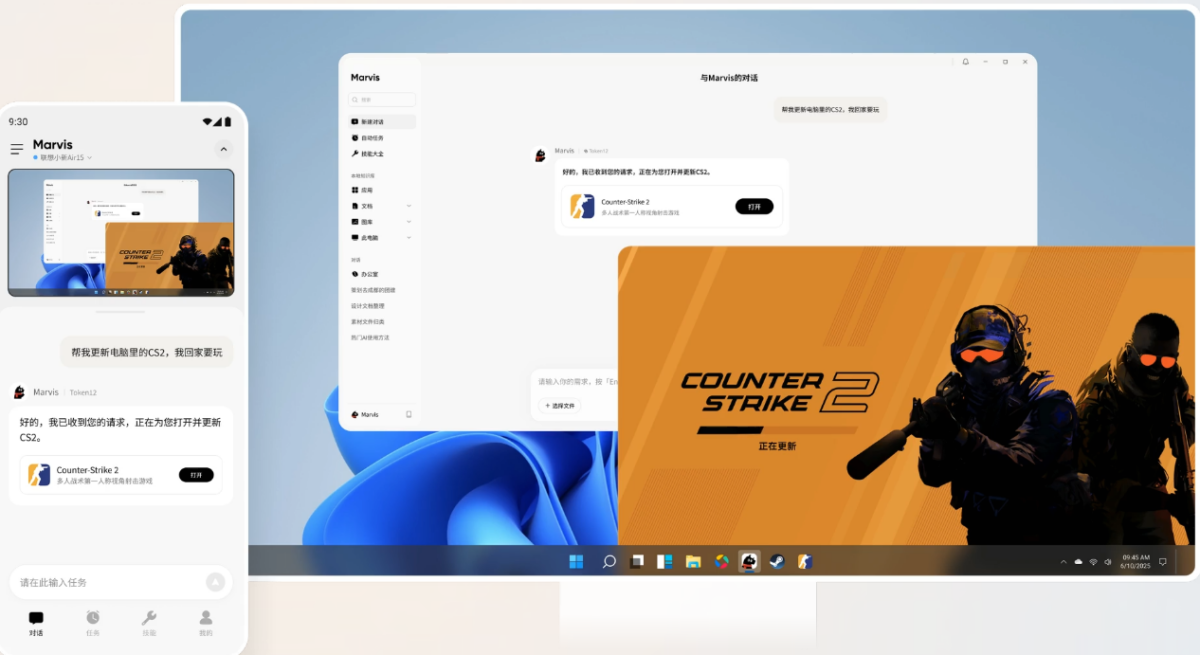
Task: Switch to the 技能 tab on phone
Action: click(149, 623)
